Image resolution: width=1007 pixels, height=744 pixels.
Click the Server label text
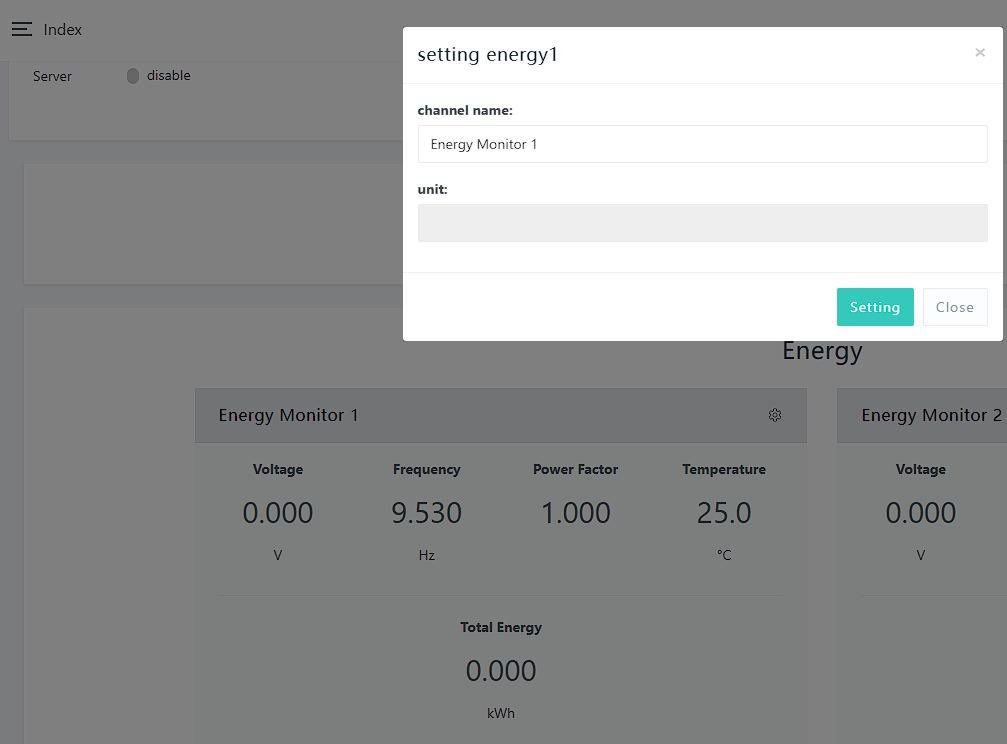click(52, 76)
